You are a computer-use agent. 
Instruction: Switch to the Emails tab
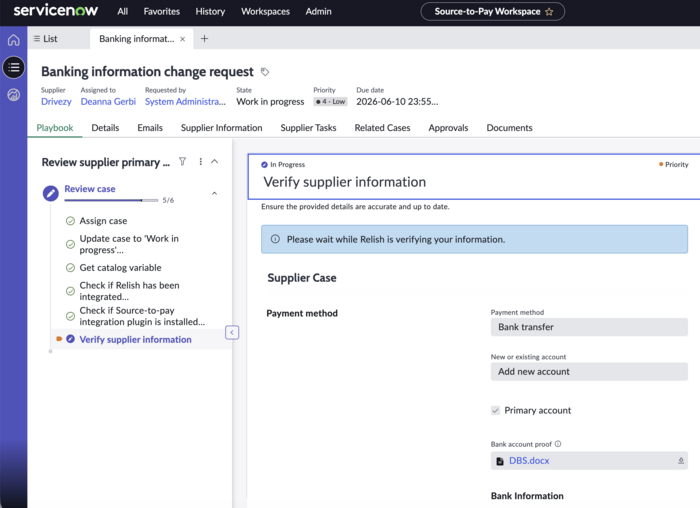(150, 128)
